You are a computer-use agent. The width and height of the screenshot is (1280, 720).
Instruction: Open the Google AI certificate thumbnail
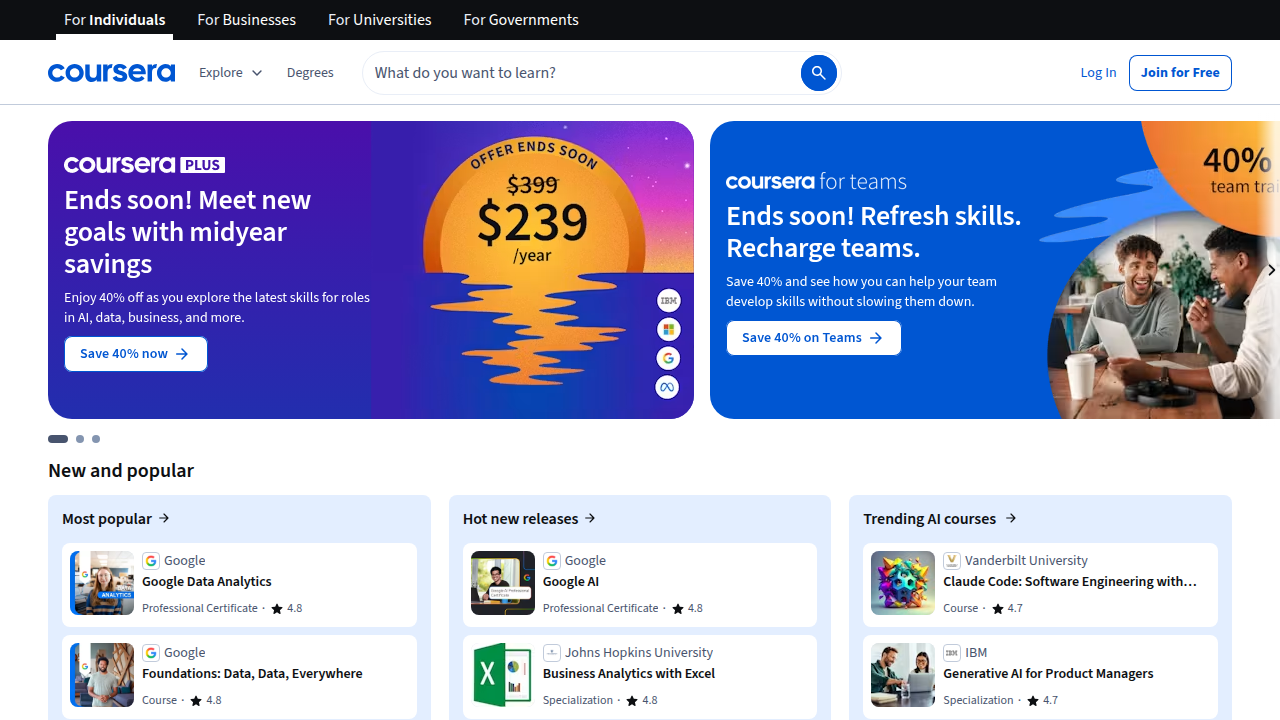[503, 583]
